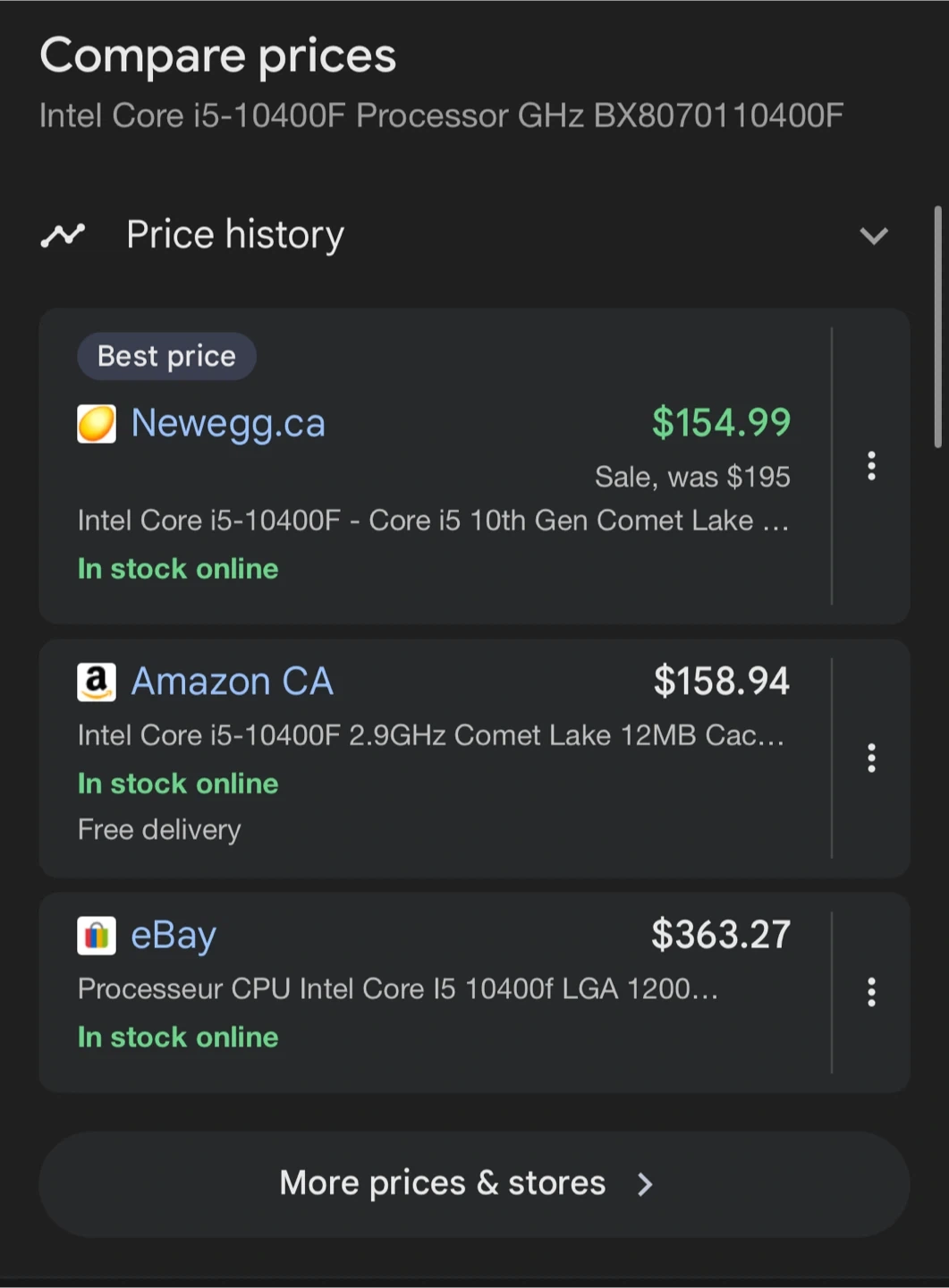Click the Amazon CA logo icon
This screenshot has width=949, height=1288.
(x=97, y=682)
